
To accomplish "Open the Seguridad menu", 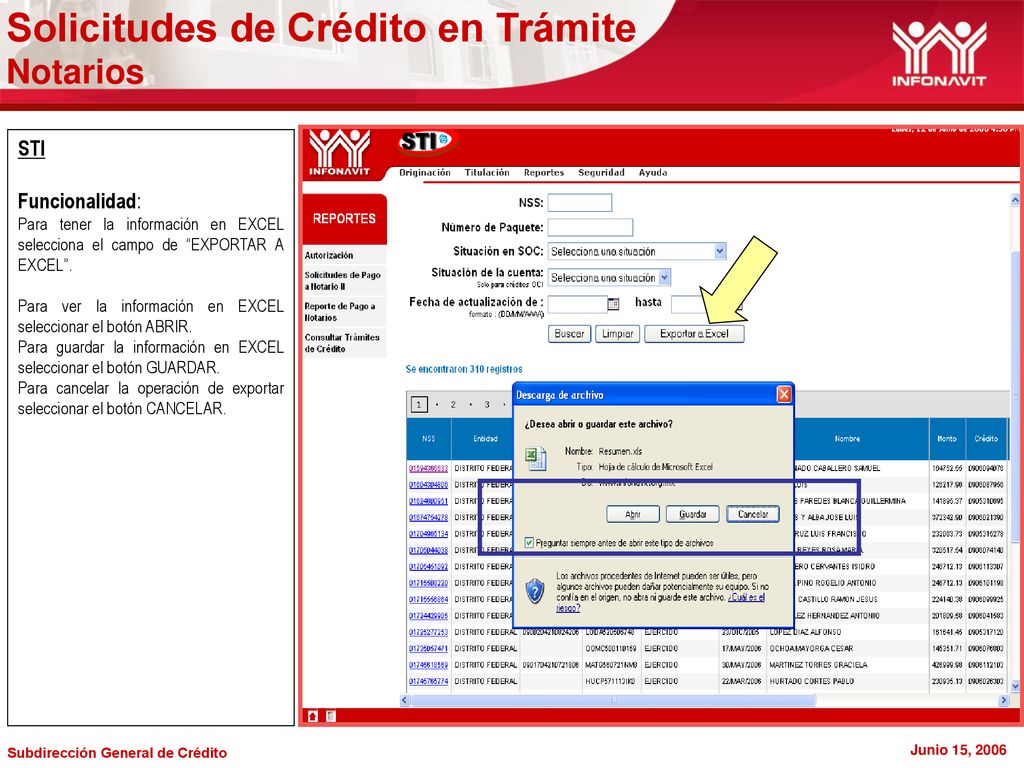I will [x=601, y=172].
